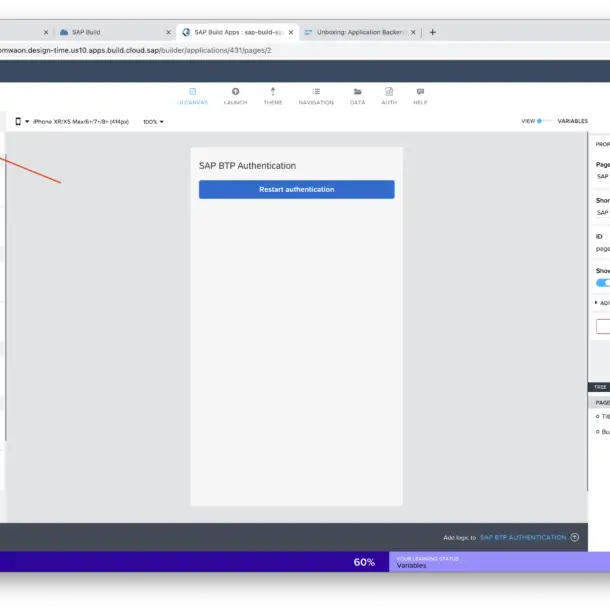Open the Help panel
This screenshot has width=610, height=610.
click(420, 96)
